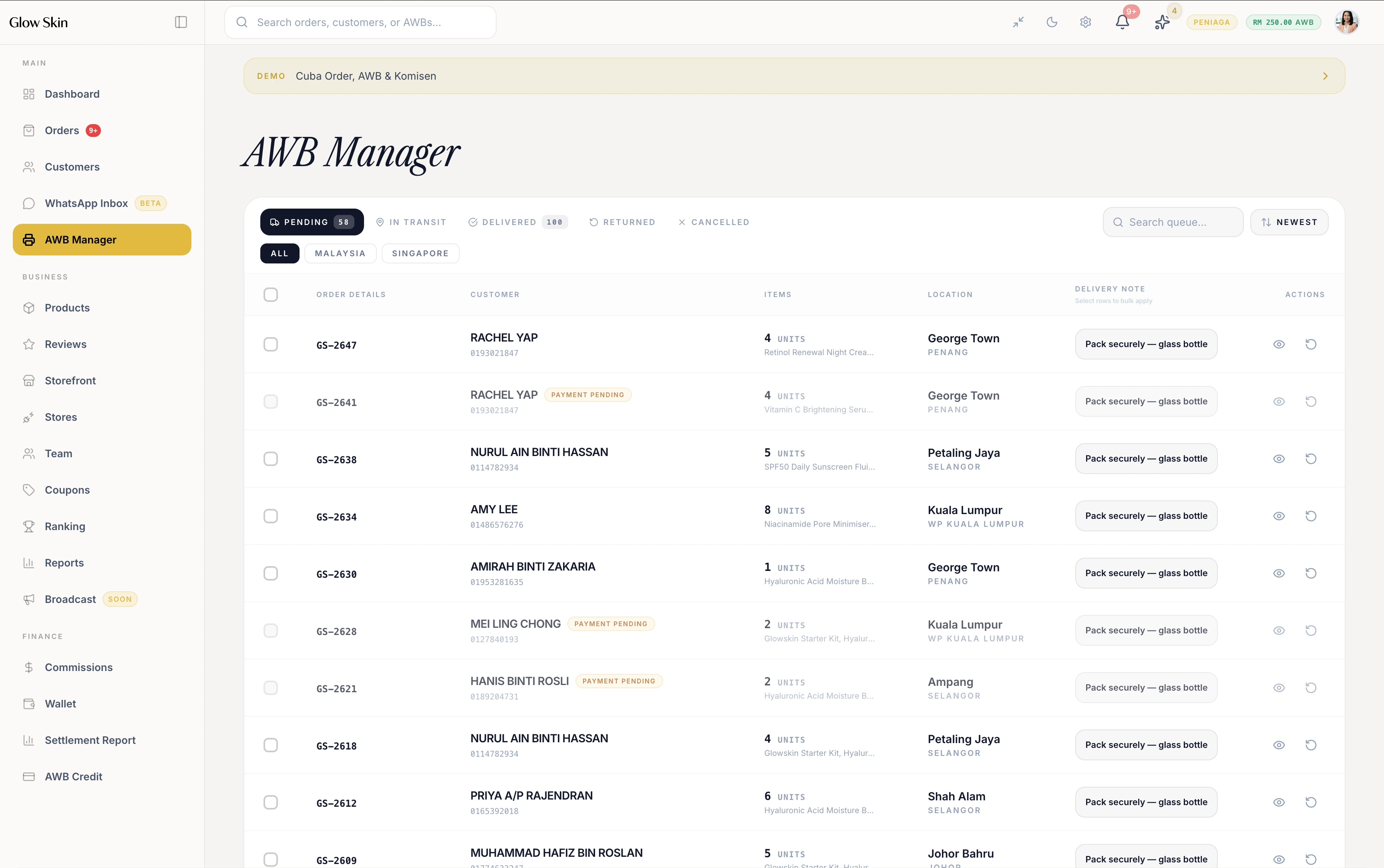Switch to the Returned tab
The image size is (1384, 868).
point(622,222)
